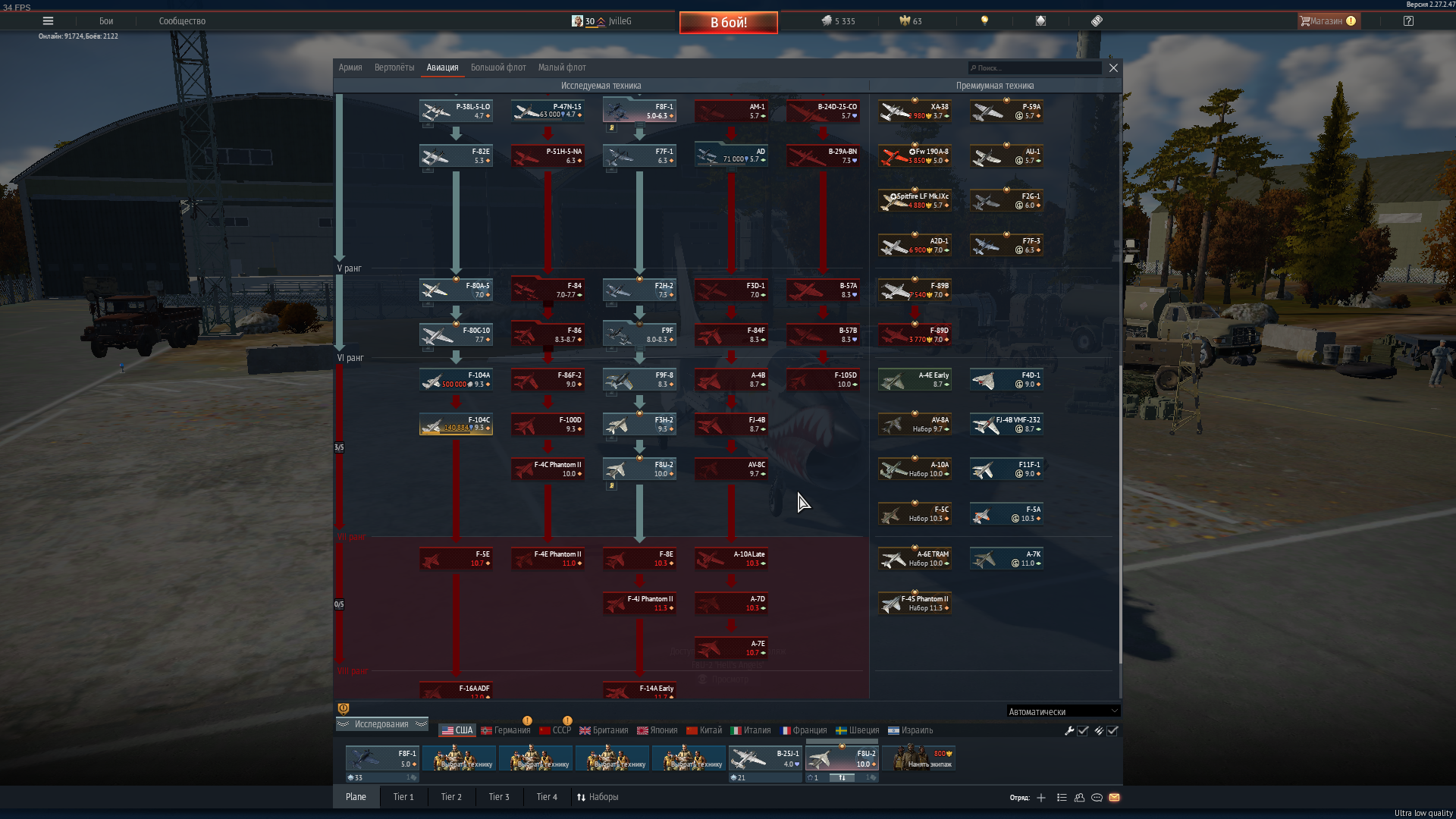Select the Япония nation
Image resolution: width=1456 pixels, height=819 pixels.
coord(657,730)
